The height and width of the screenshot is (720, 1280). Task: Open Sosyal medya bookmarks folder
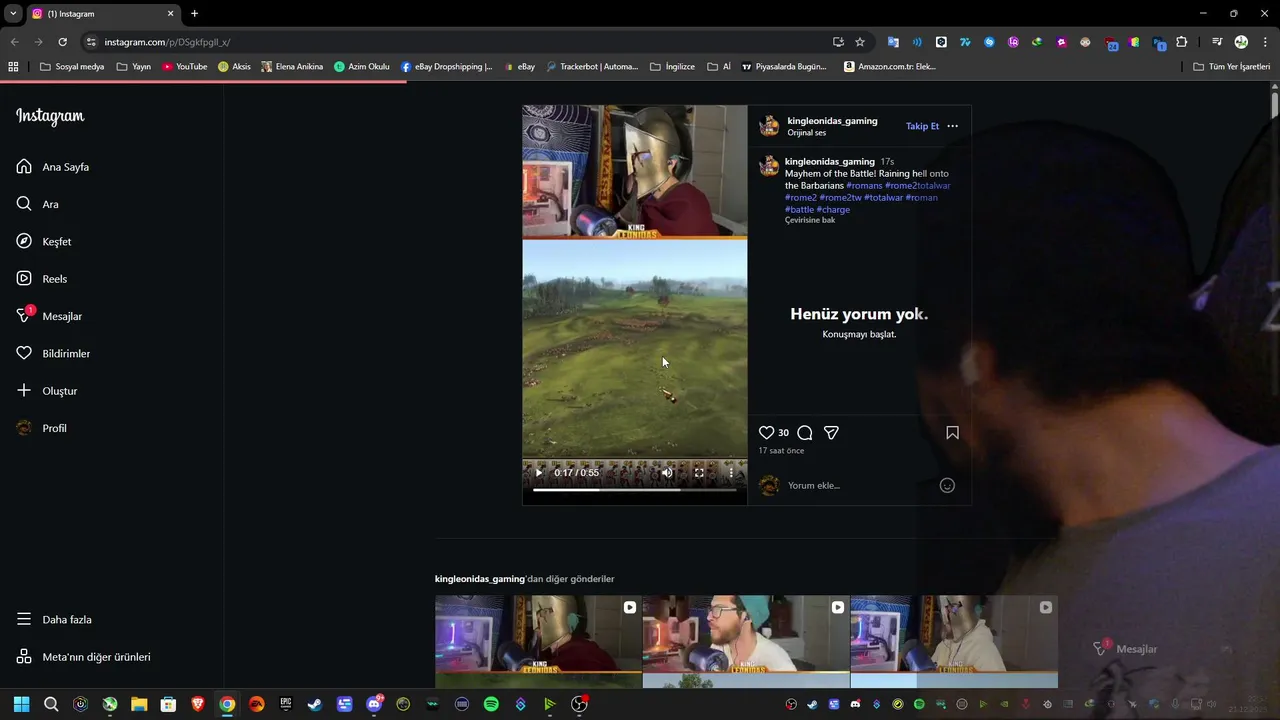click(x=72, y=67)
